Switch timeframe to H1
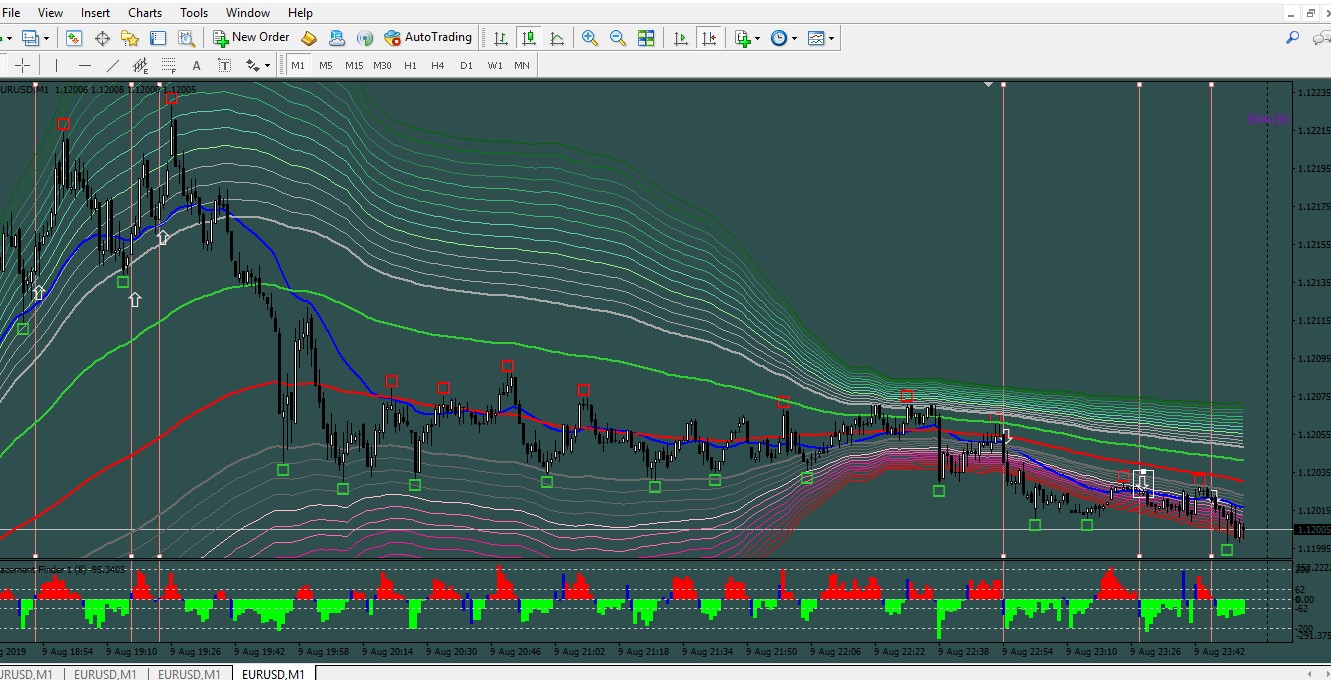Viewport: 1331px width, 680px height. pyautogui.click(x=410, y=66)
